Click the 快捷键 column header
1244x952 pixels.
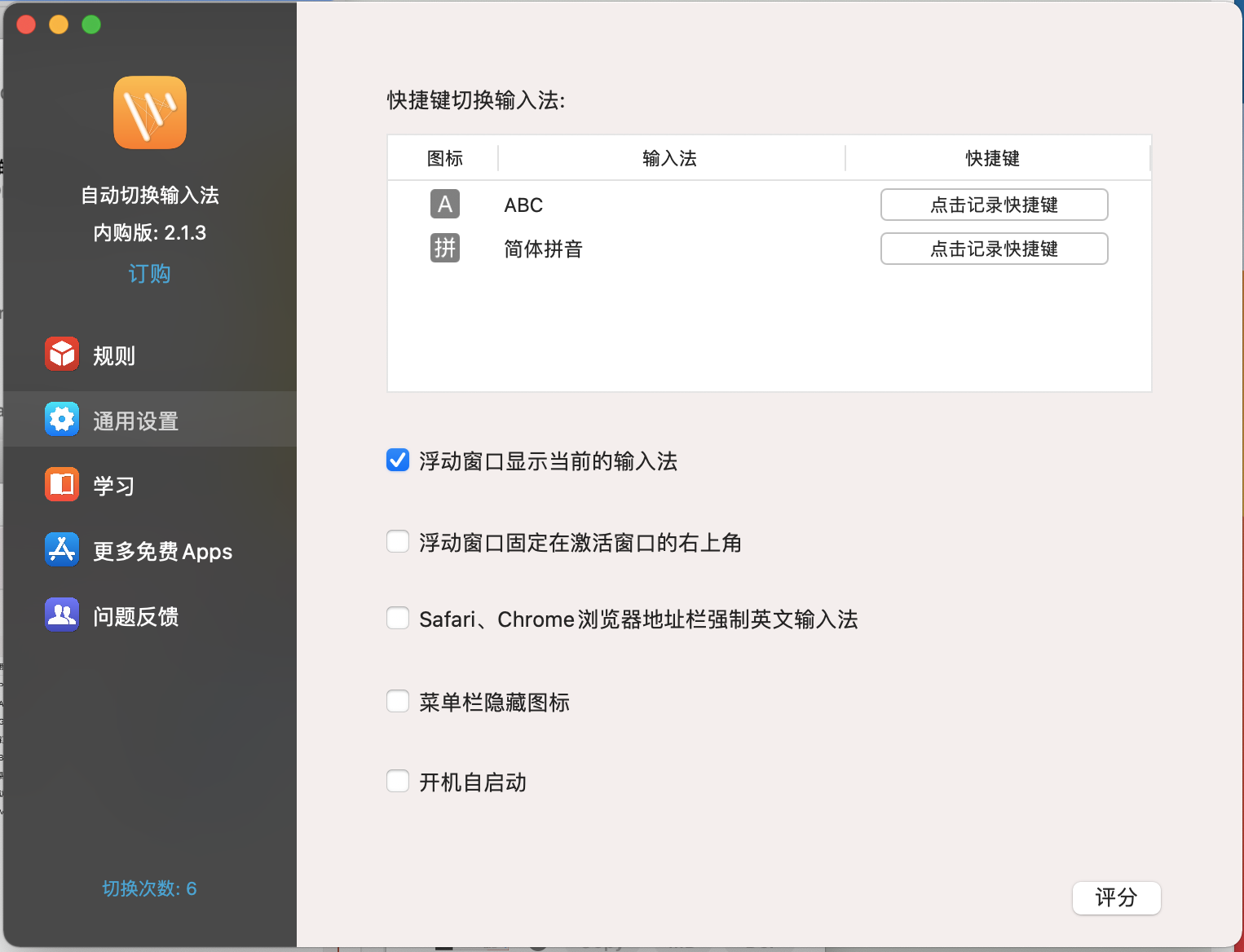(x=993, y=158)
